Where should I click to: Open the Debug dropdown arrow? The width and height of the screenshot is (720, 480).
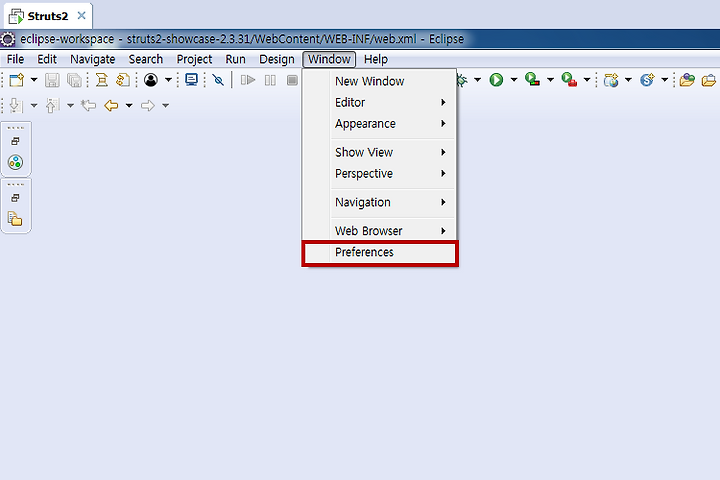(478, 80)
